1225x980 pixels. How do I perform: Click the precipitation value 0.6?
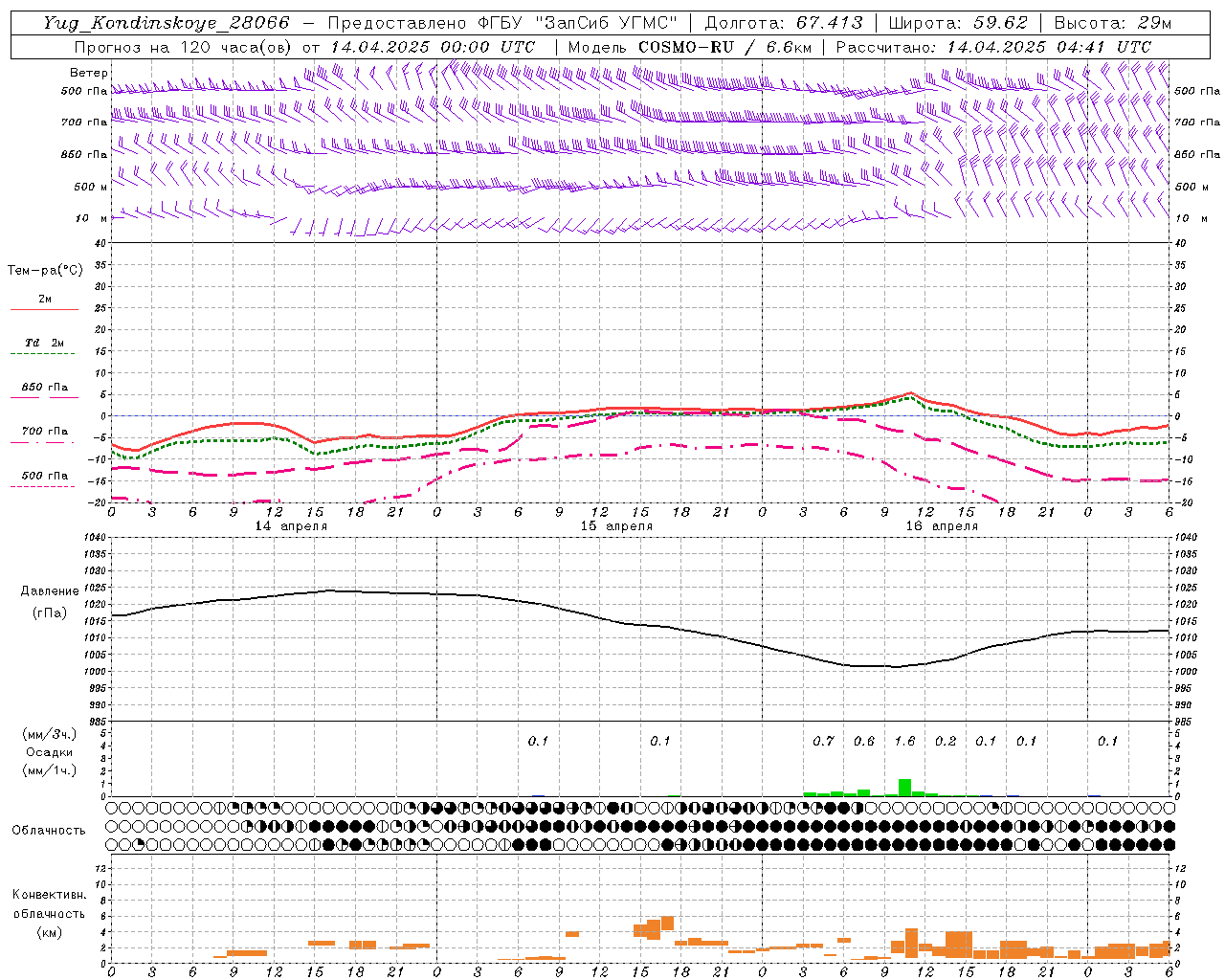click(x=863, y=741)
